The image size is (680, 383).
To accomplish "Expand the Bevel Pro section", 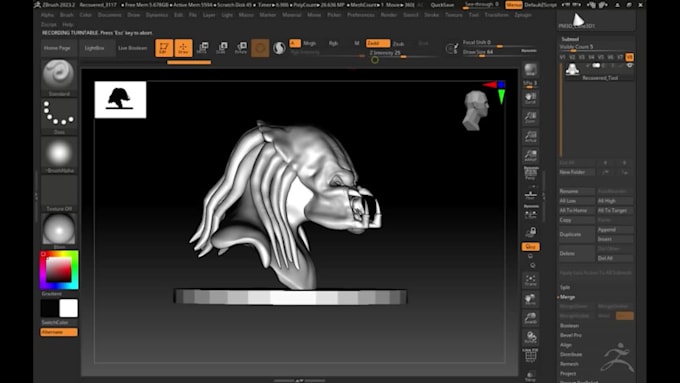I will (571, 335).
